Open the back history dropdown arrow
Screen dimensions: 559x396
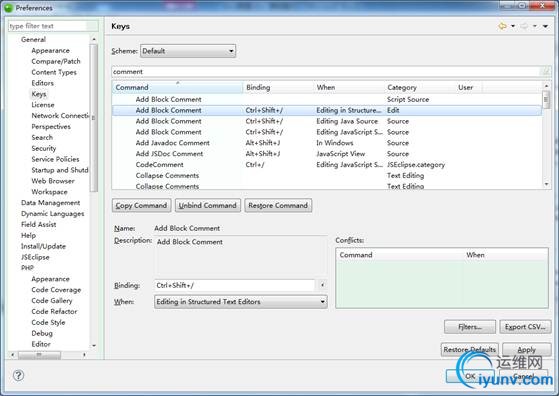pyautogui.click(x=513, y=26)
